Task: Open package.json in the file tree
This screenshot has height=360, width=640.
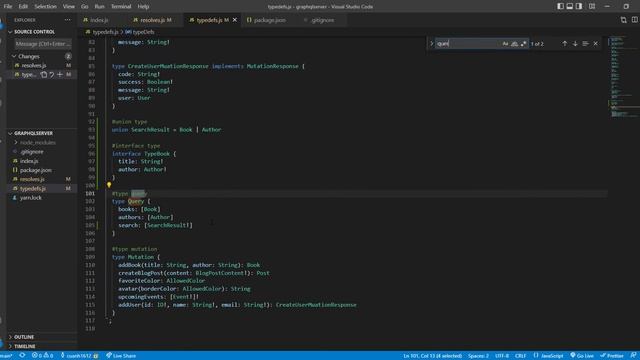Action: click(36, 170)
